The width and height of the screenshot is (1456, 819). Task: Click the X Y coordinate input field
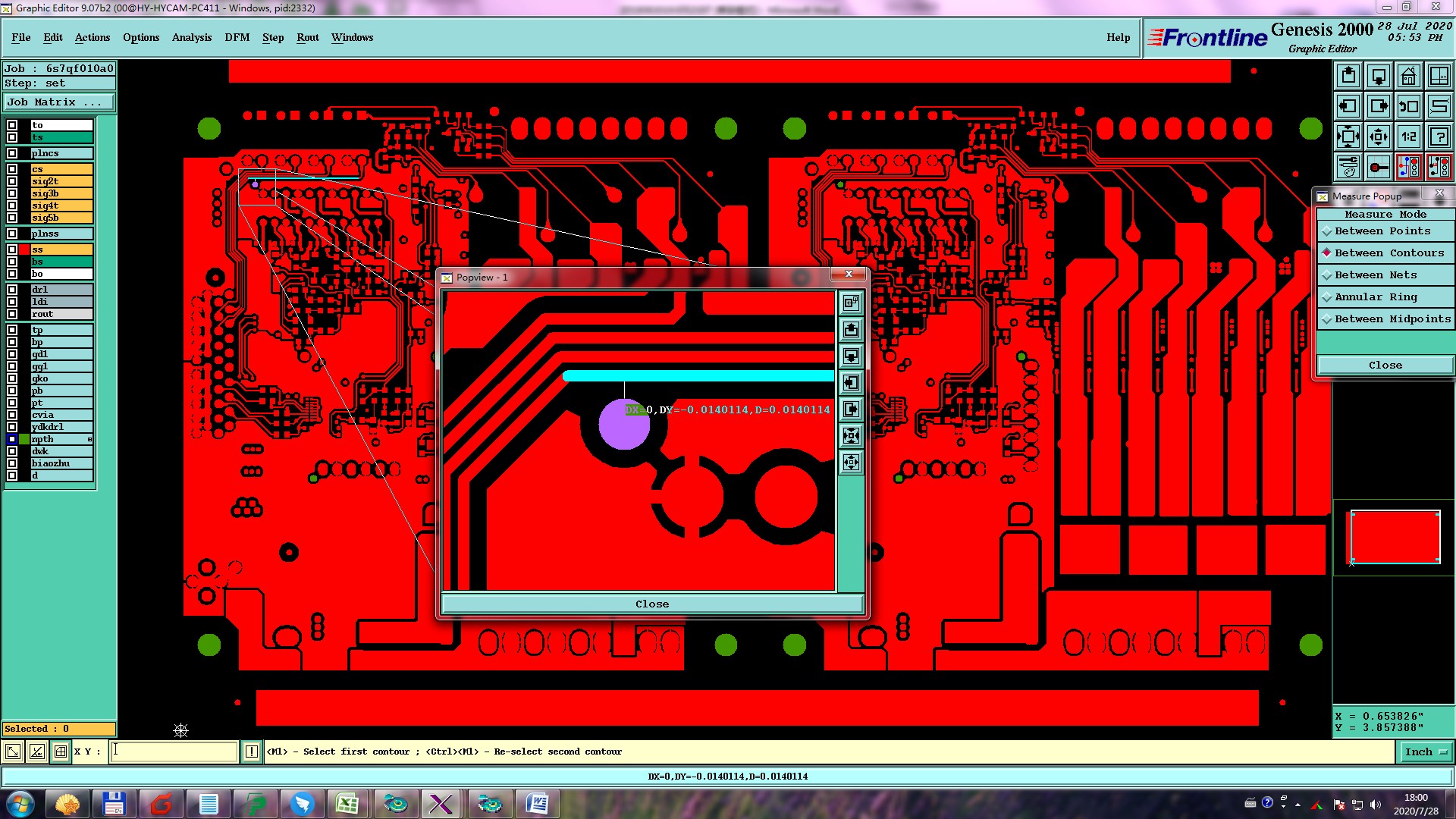(x=174, y=752)
